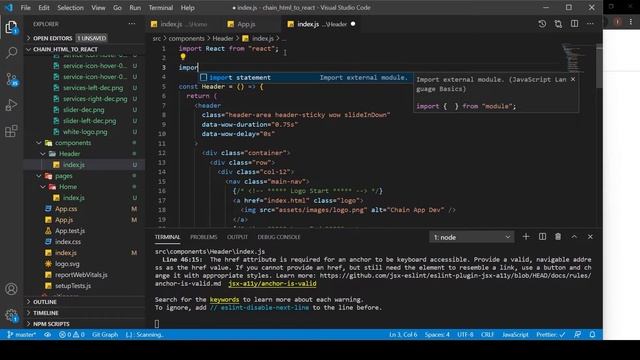Switch to the Debug Console tab
The width and height of the screenshot is (640, 360).
279,237
